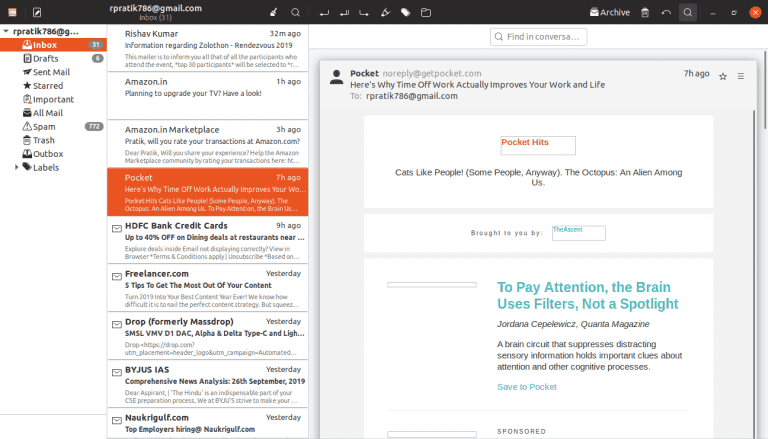Click the Inbox unread count badge
This screenshot has width=768, height=439.
pyautogui.click(x=96, y=45)
